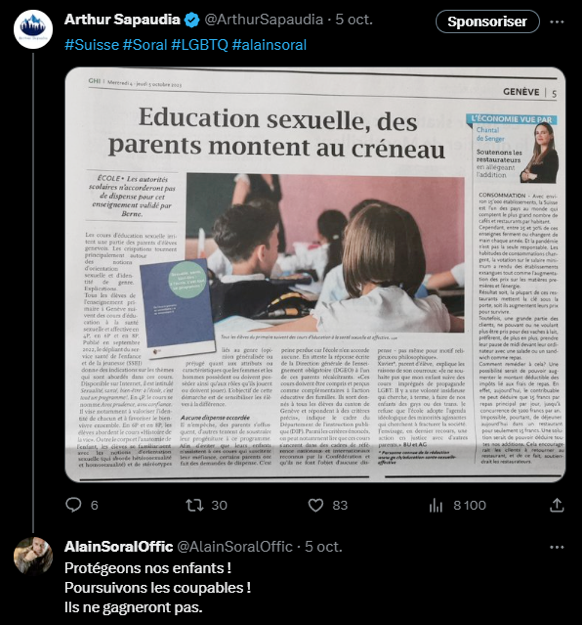Open the AlainSoralOffic display name
This screenshot has height=625, width=582.
point(118,546)
